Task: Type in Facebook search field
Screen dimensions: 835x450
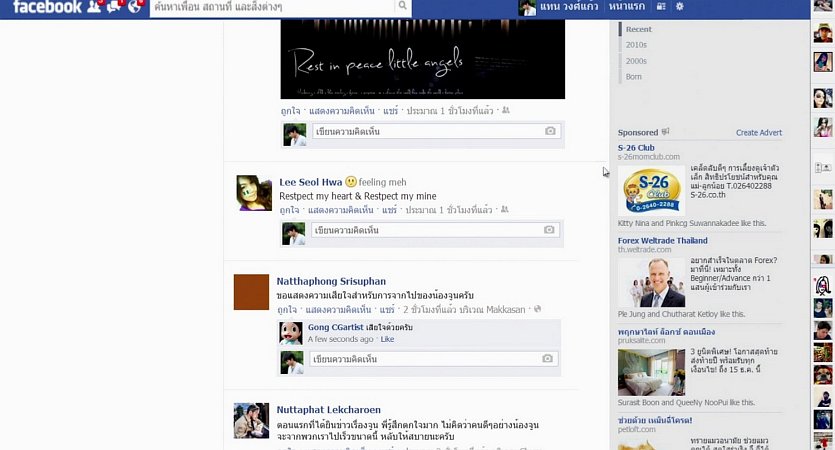Action: click(270, 7)
